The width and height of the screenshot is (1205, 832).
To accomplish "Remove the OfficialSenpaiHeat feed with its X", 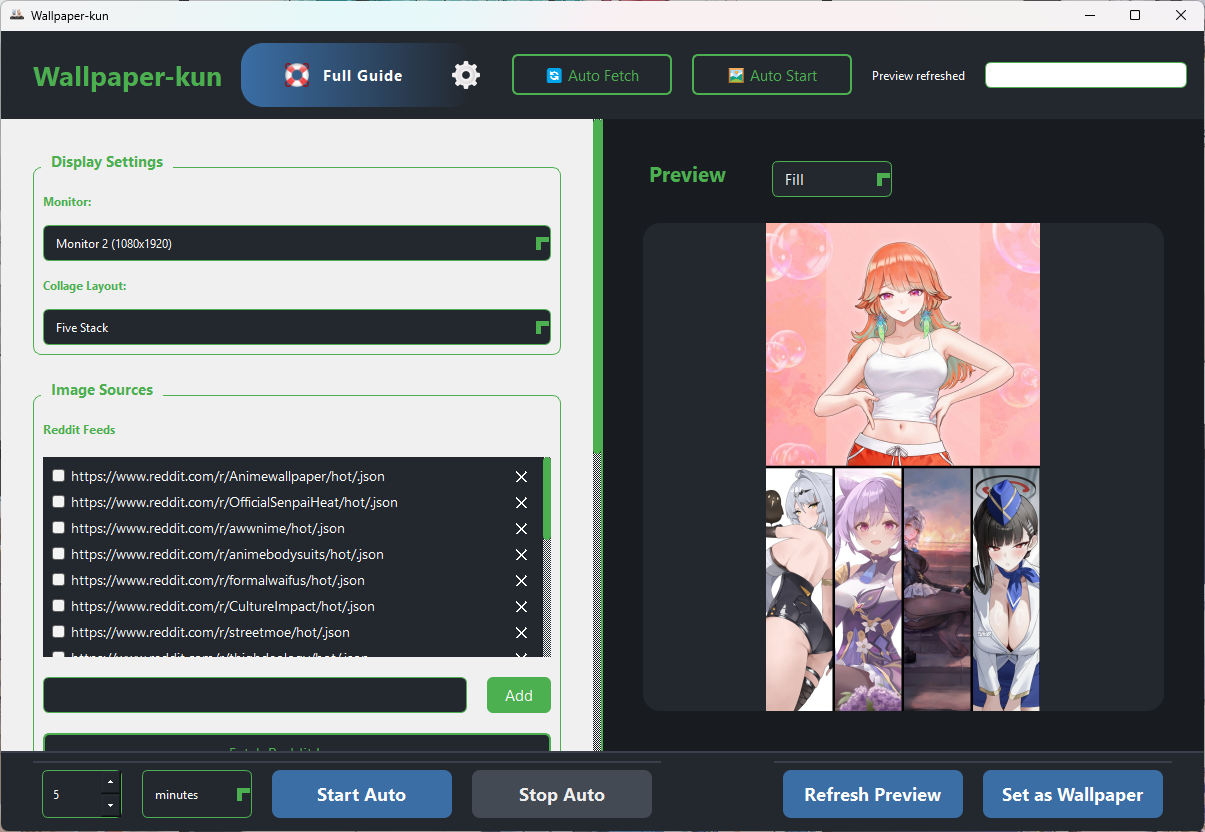I will (521, 503).
